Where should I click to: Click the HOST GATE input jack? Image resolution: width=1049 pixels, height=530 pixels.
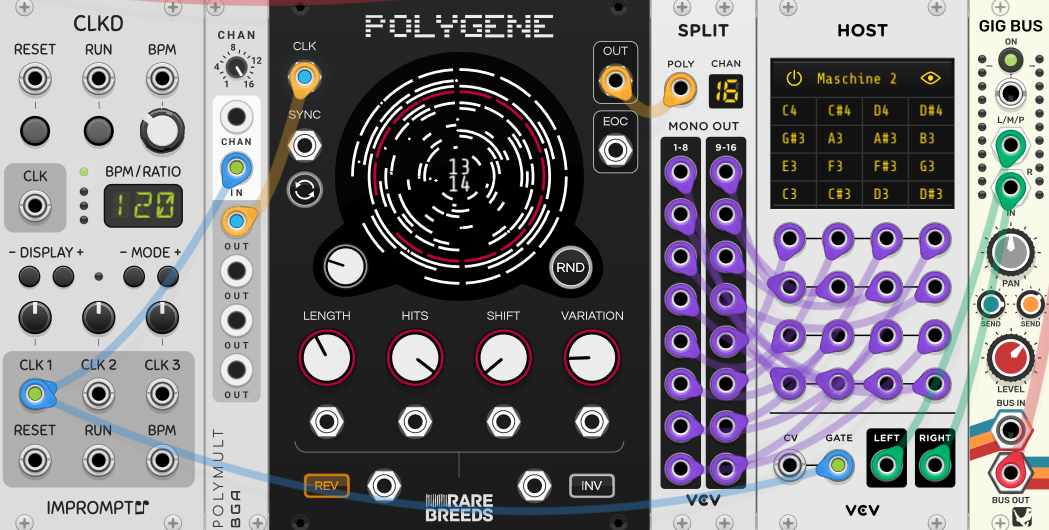click(838, 464)
